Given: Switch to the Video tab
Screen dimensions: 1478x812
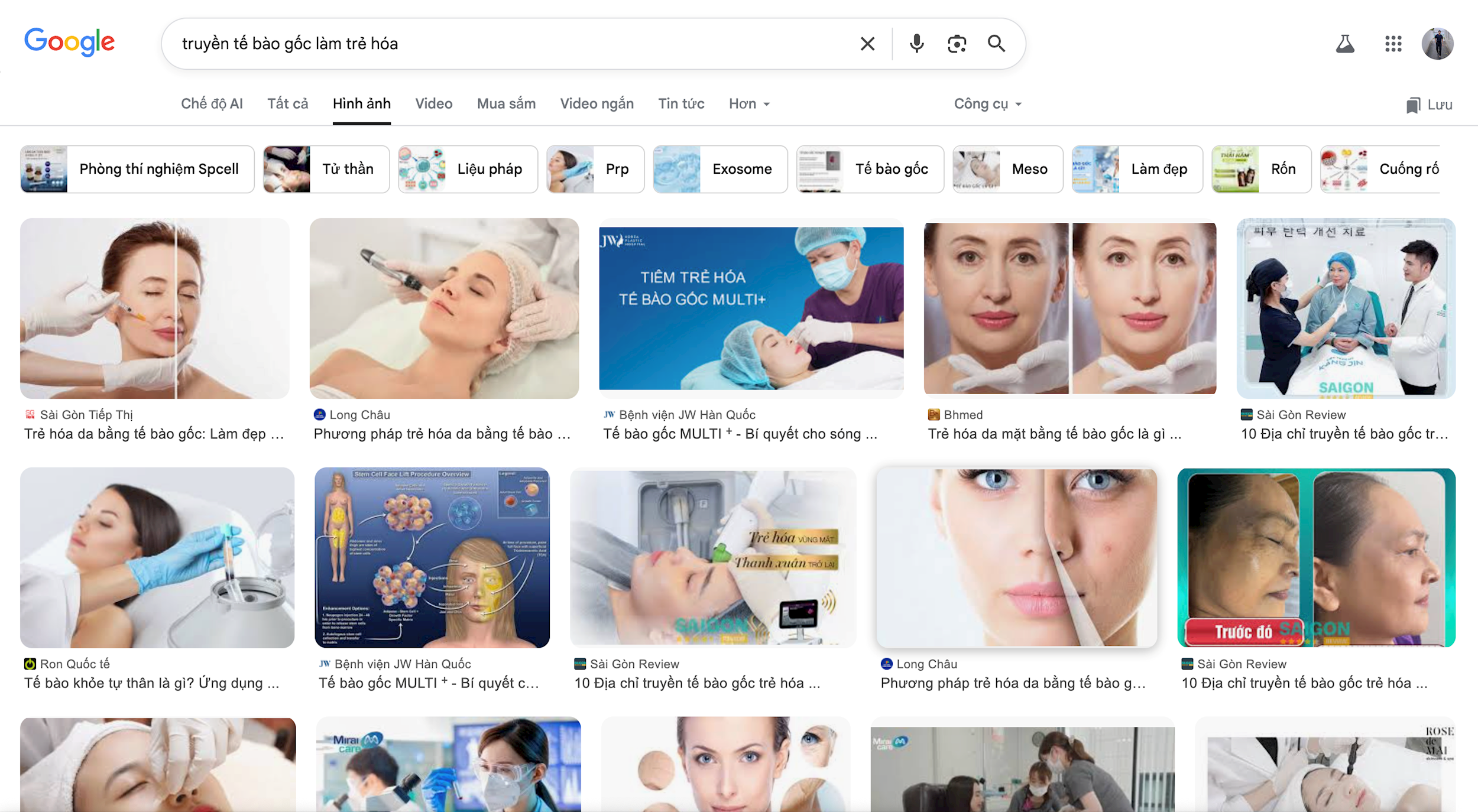Looking at the screenshot, I should (x=433, y=104).
